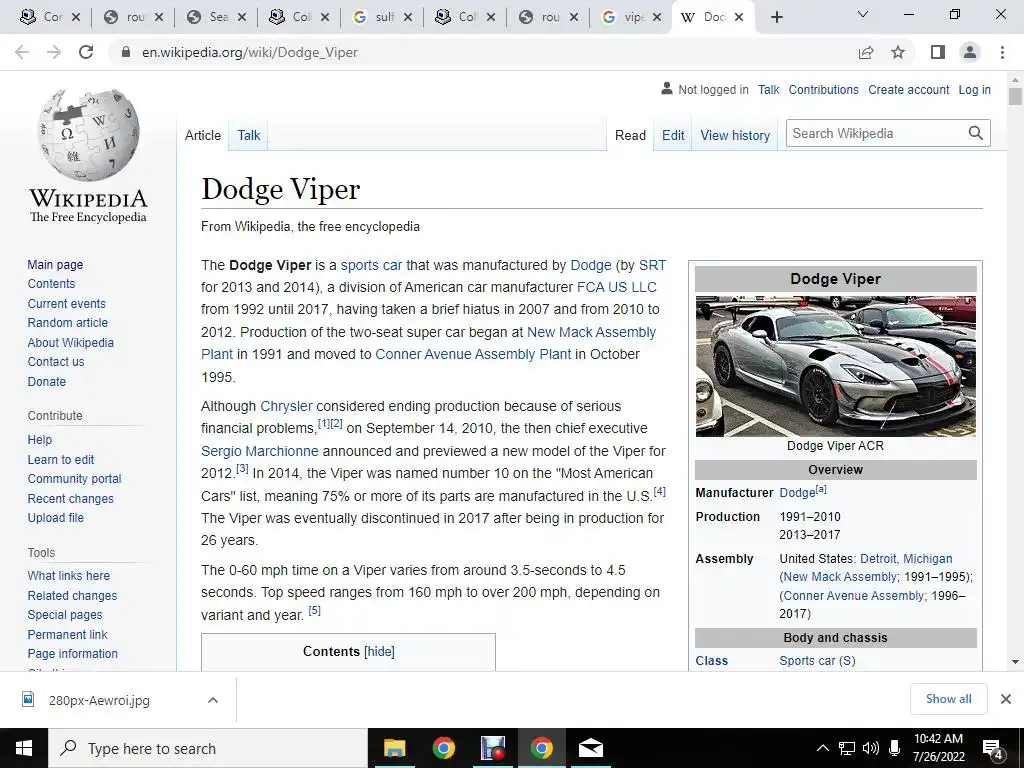1024x768 pixels.
Task: Bookmark this page with the star icon
Action: click(x=898, y=52)
